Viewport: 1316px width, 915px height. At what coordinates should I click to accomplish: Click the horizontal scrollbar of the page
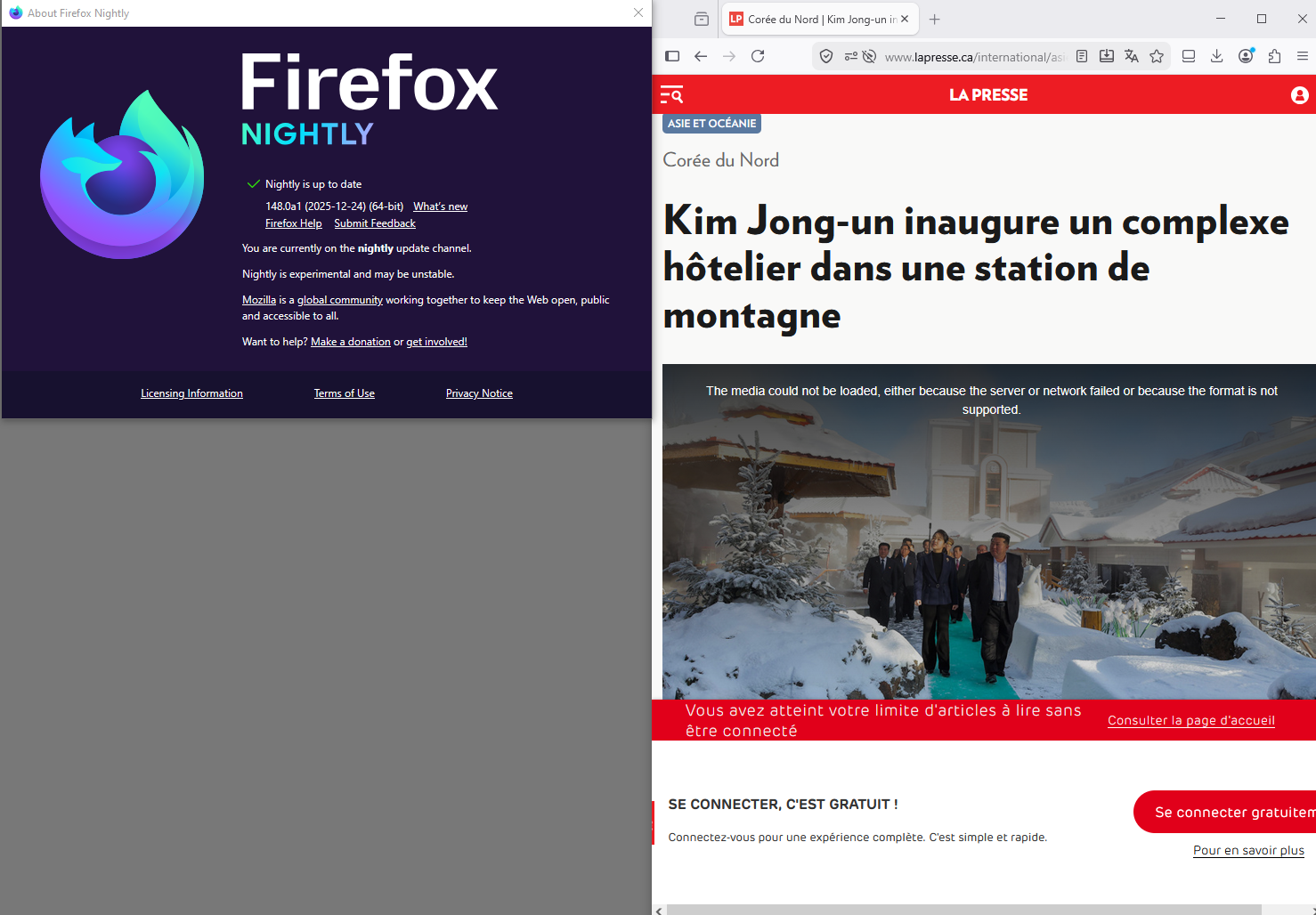[964, 910]
